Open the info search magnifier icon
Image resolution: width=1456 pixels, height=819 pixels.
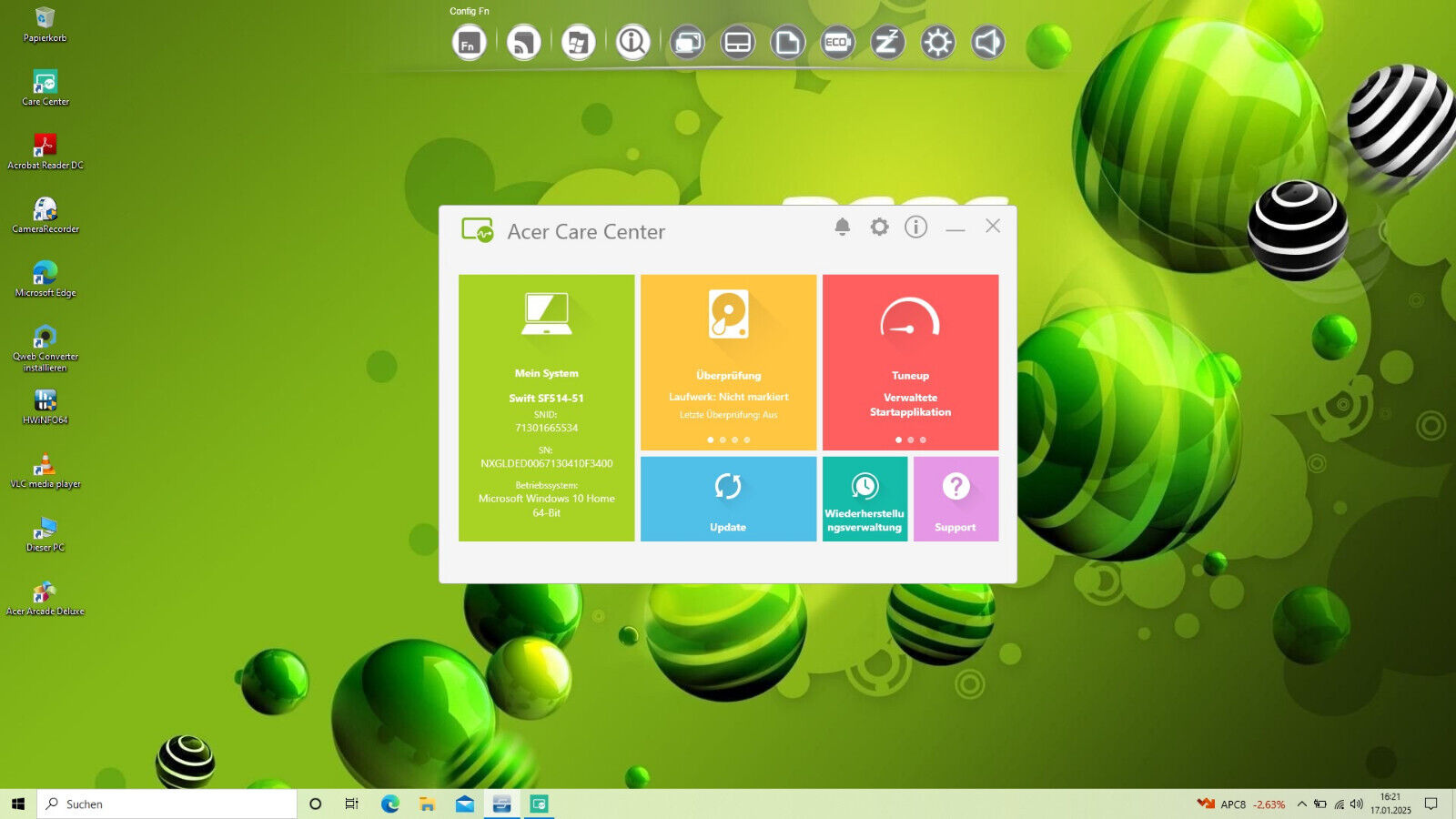(632, 43)
